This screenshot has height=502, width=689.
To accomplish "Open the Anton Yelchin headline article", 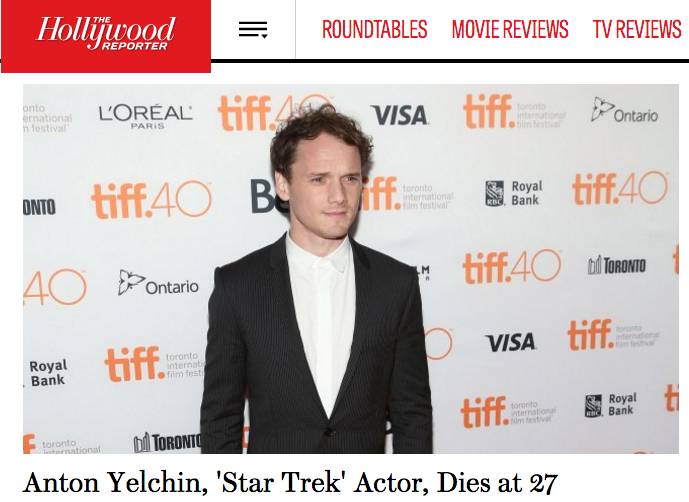I will click(290, 483).
